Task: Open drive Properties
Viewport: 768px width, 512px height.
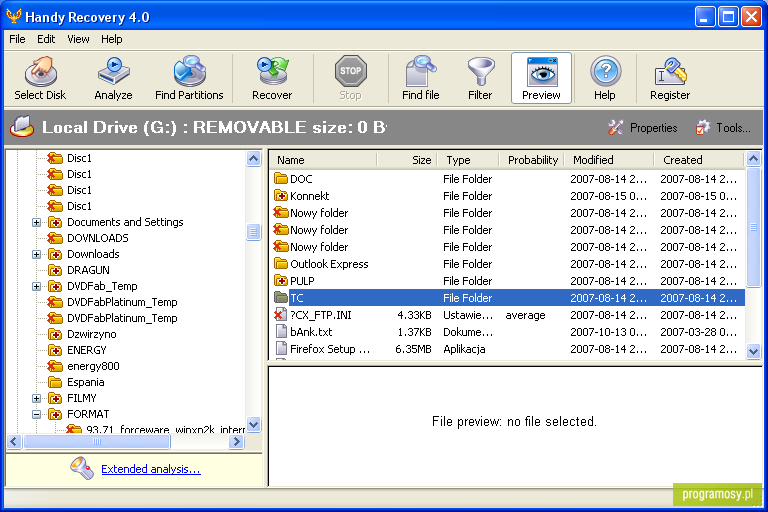Action: [x=643, y=128]
